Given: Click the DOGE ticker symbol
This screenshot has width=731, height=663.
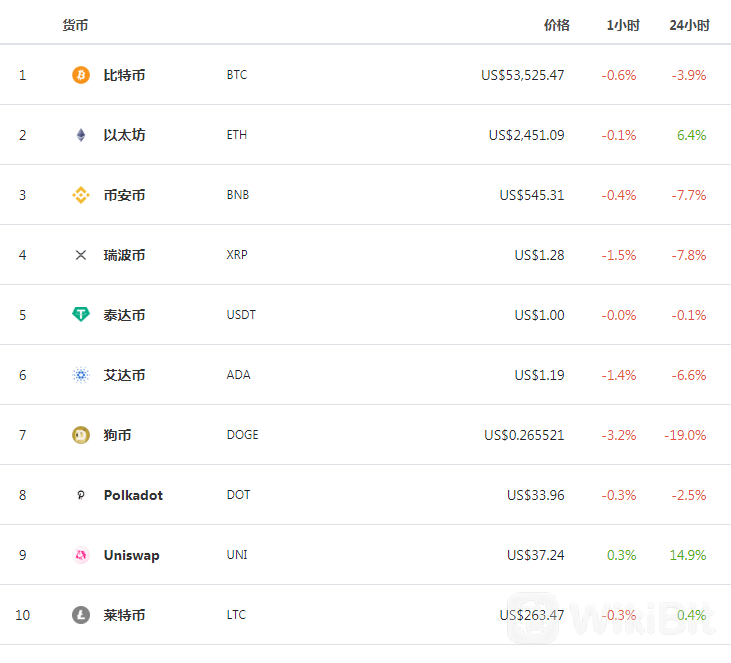Looking at the screenshot, I should (242, 435).
